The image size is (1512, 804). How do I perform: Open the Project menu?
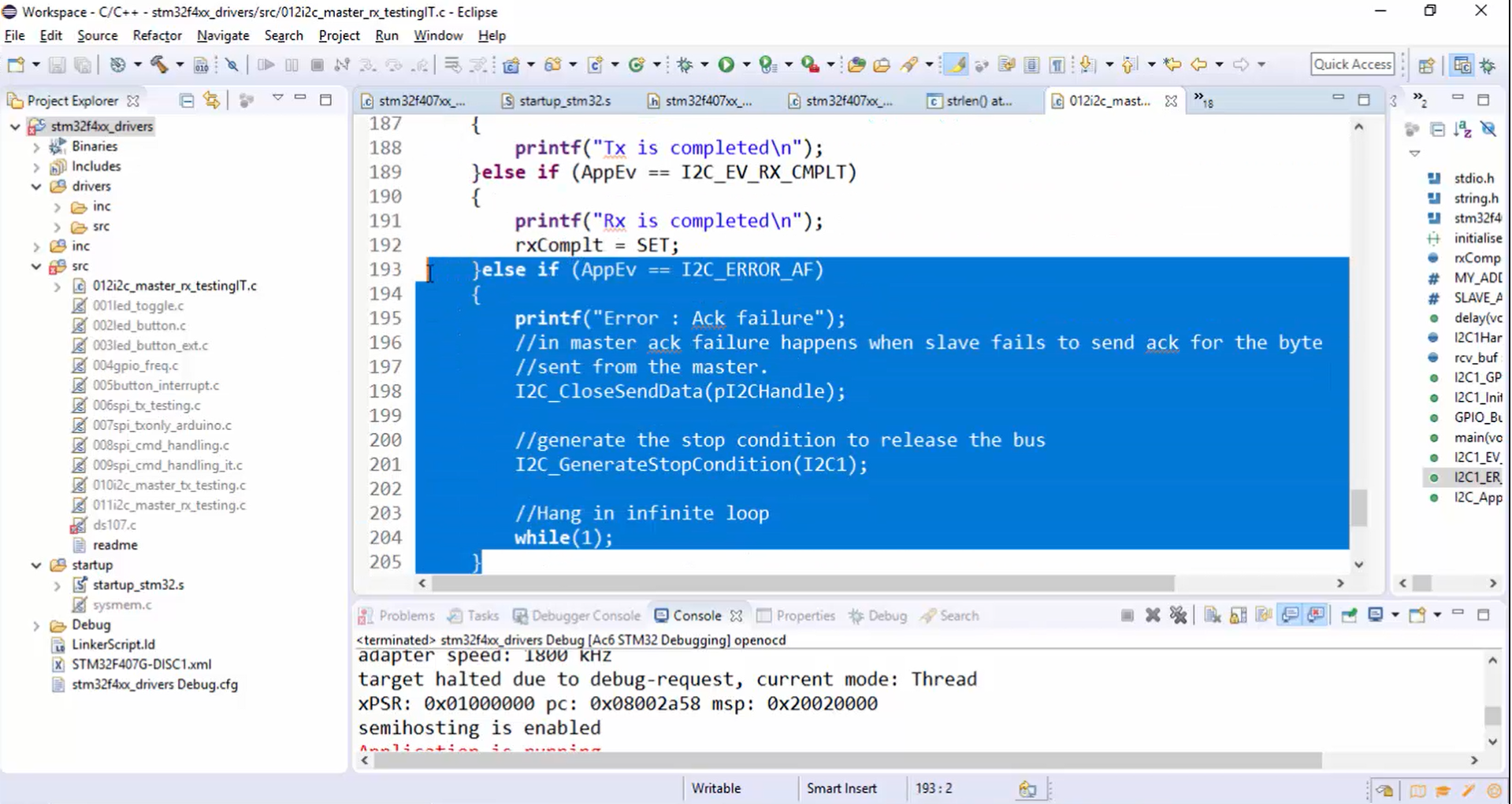tap(339, 35)
